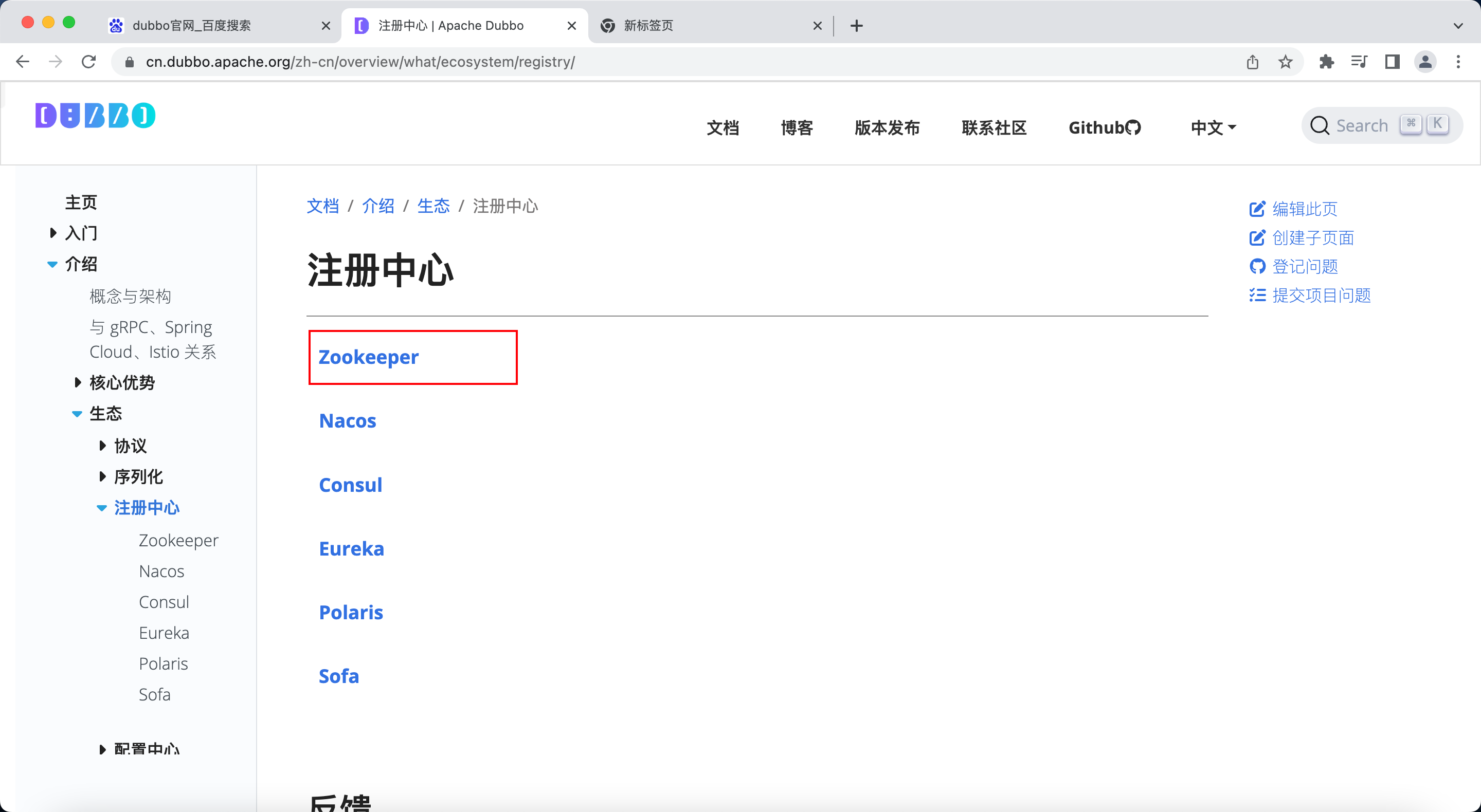Open the Sofa heading link
The width and height of the screenshot is (1481, 812).
point(339,676)
